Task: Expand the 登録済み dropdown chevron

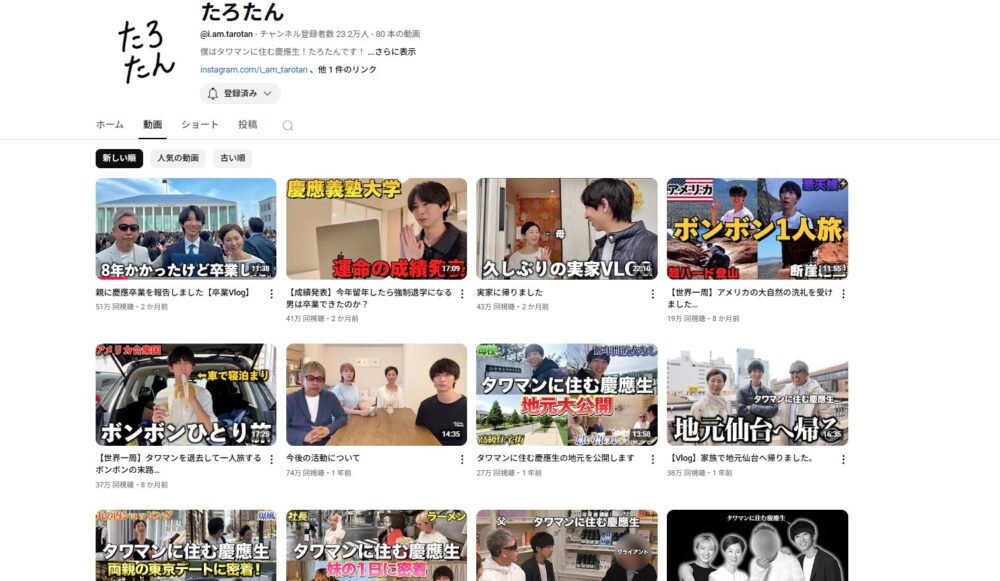Action: pyautogui.click(x=268, y=94)
